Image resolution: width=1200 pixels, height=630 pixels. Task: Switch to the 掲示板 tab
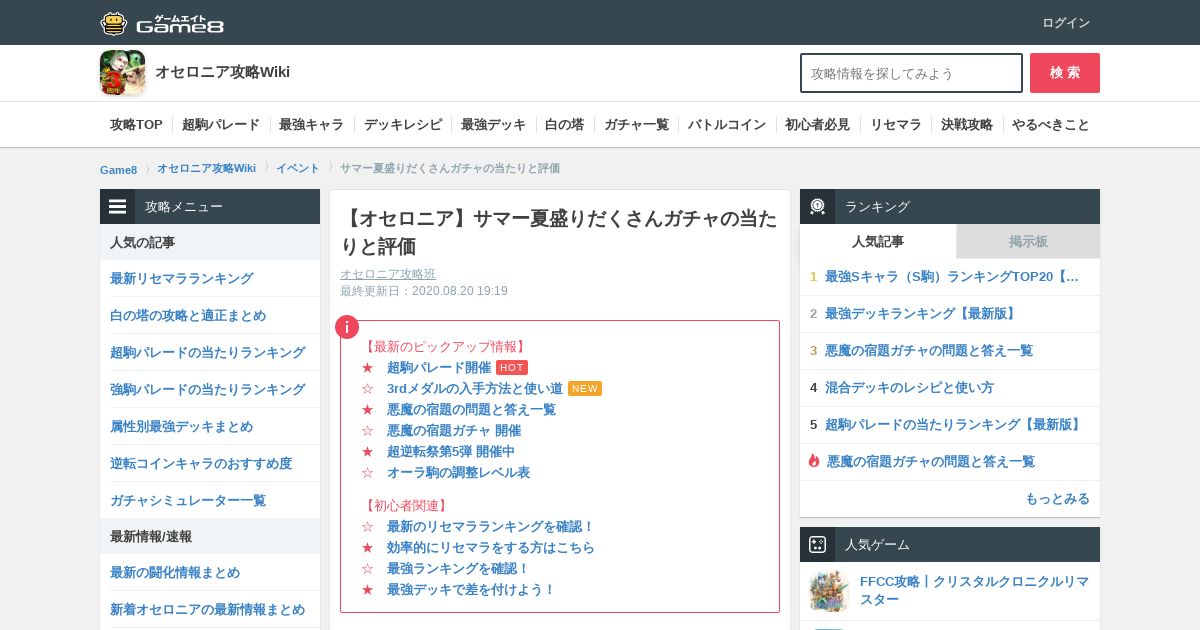[x=1028, y=241]
